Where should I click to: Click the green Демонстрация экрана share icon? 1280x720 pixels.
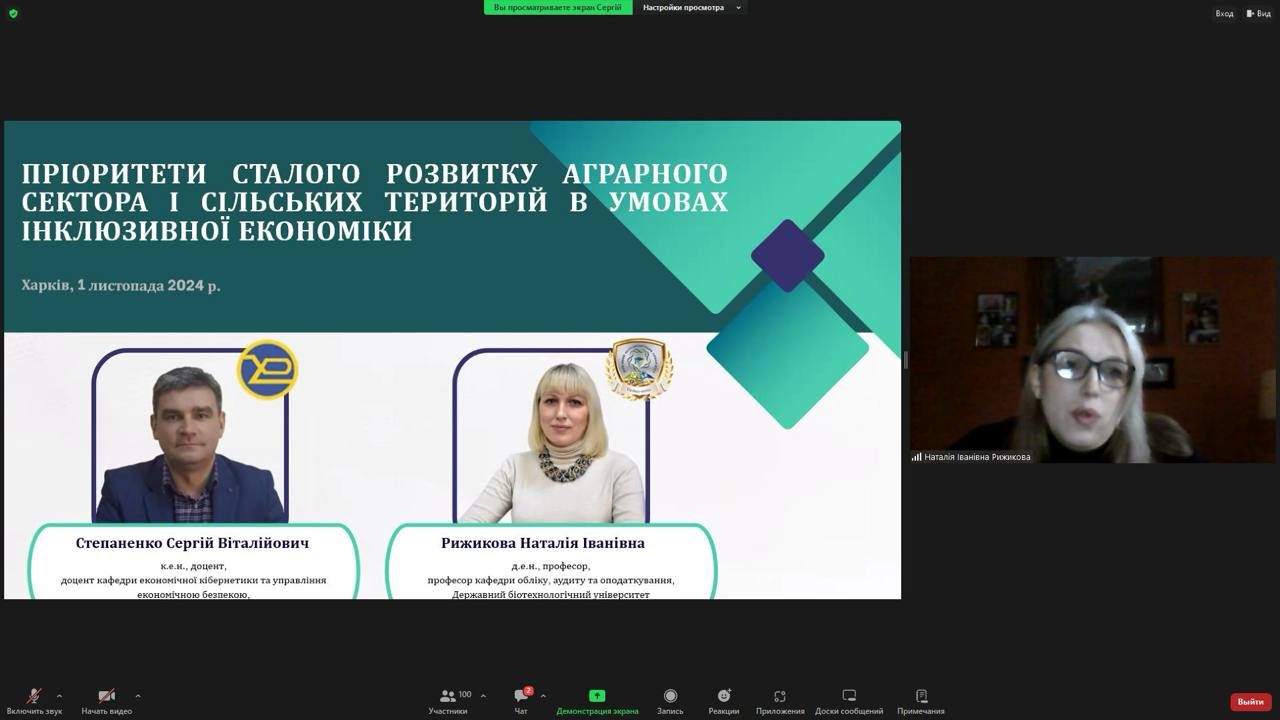597,696
